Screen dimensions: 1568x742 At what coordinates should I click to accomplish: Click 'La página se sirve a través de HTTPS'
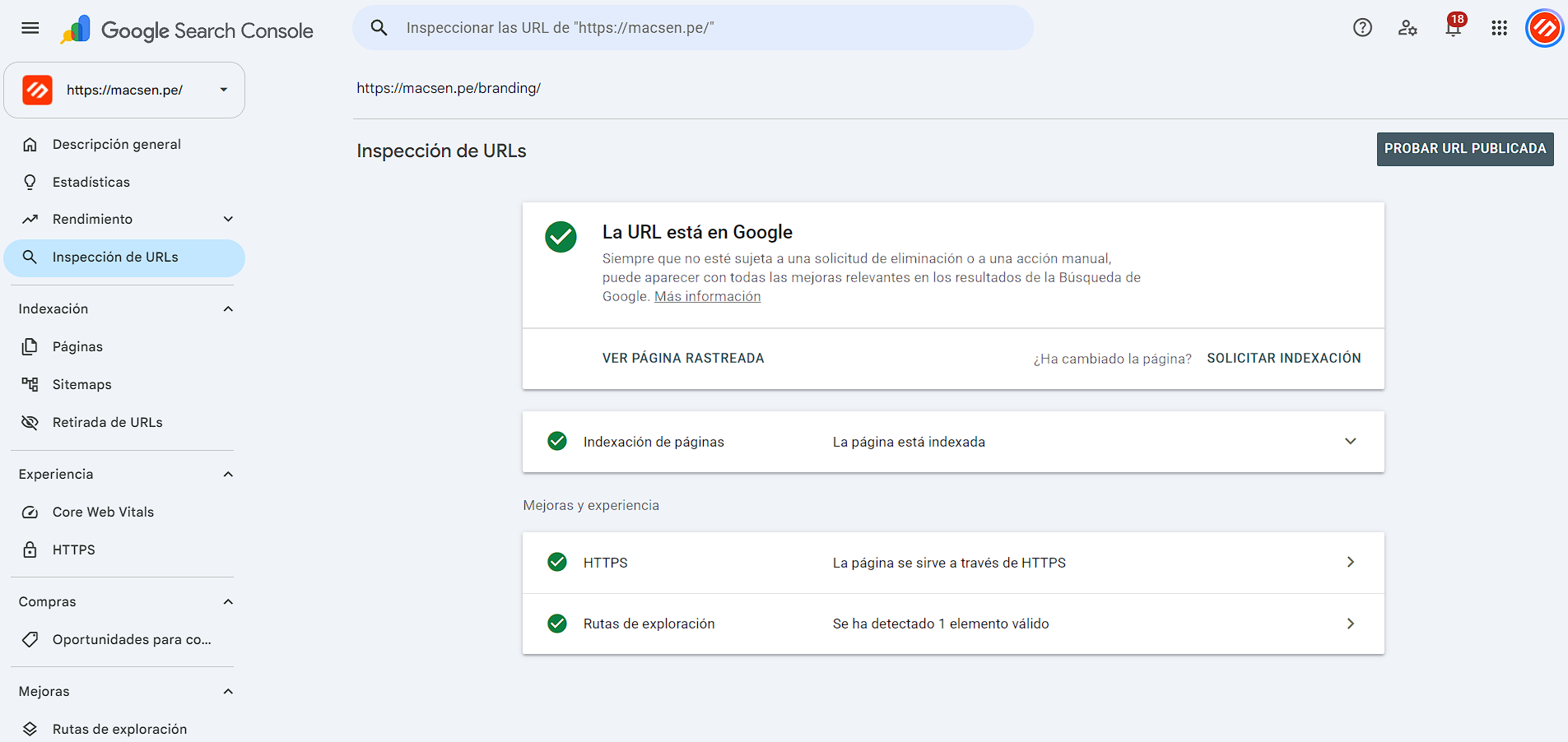[949, 563]
